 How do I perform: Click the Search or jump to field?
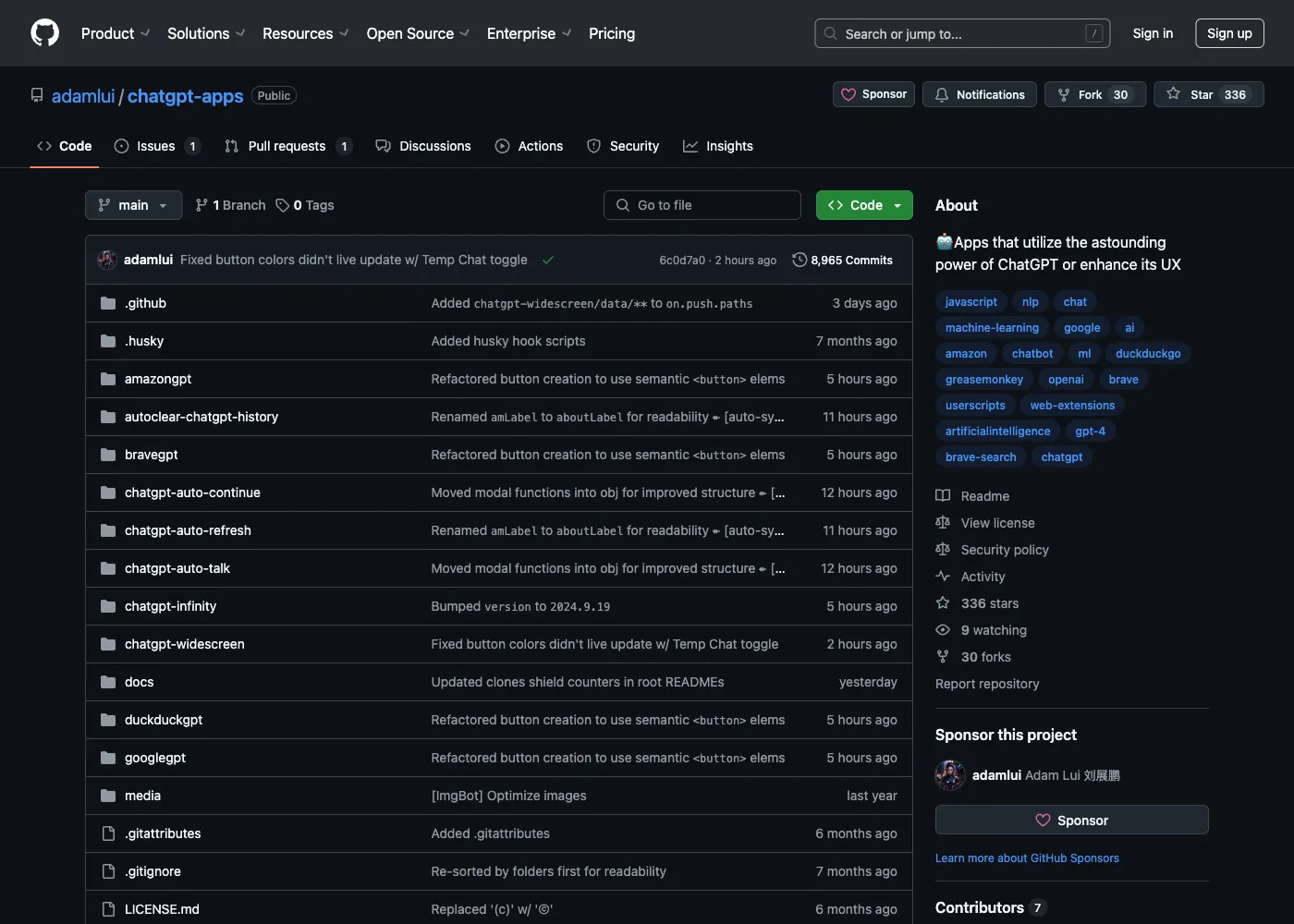tap(962, 33)
